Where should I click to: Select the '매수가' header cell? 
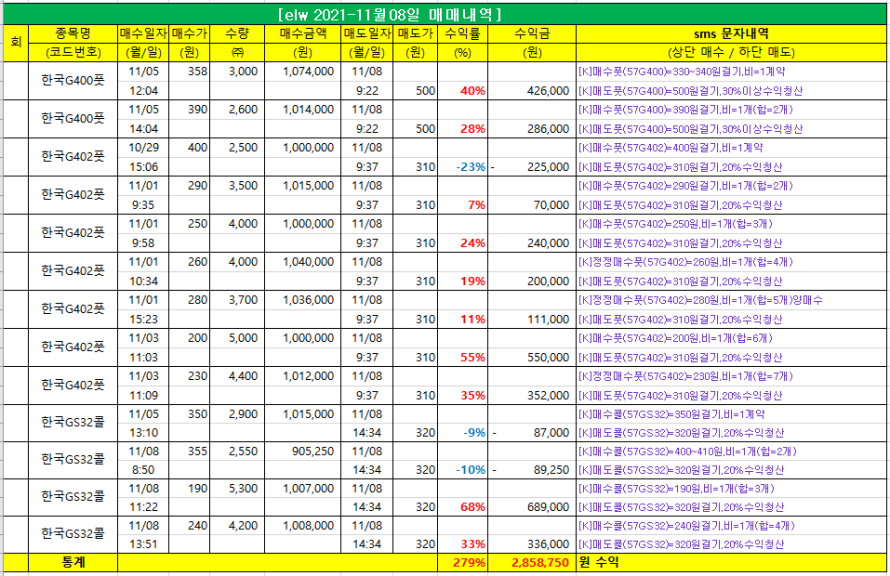[x=190, y=33]
